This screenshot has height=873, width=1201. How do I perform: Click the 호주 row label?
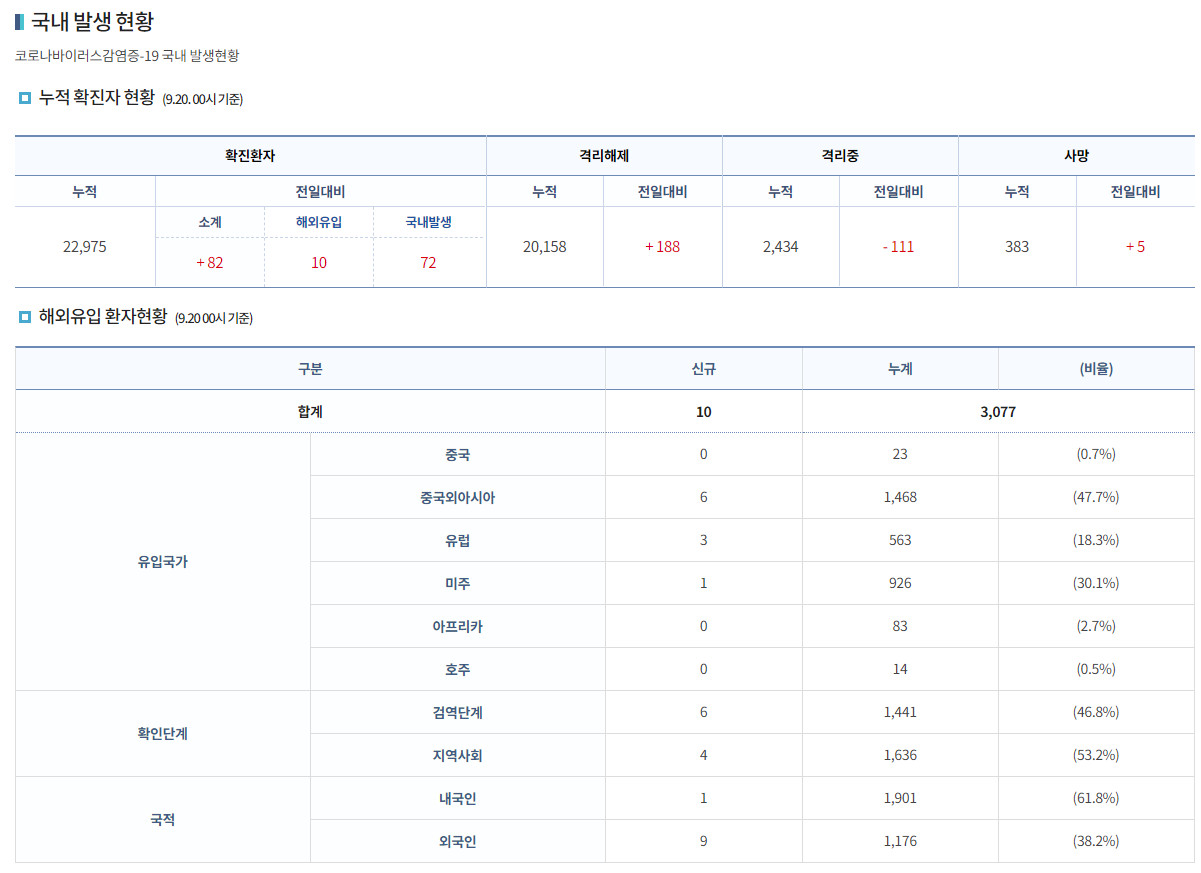click(x=458, y=669)
